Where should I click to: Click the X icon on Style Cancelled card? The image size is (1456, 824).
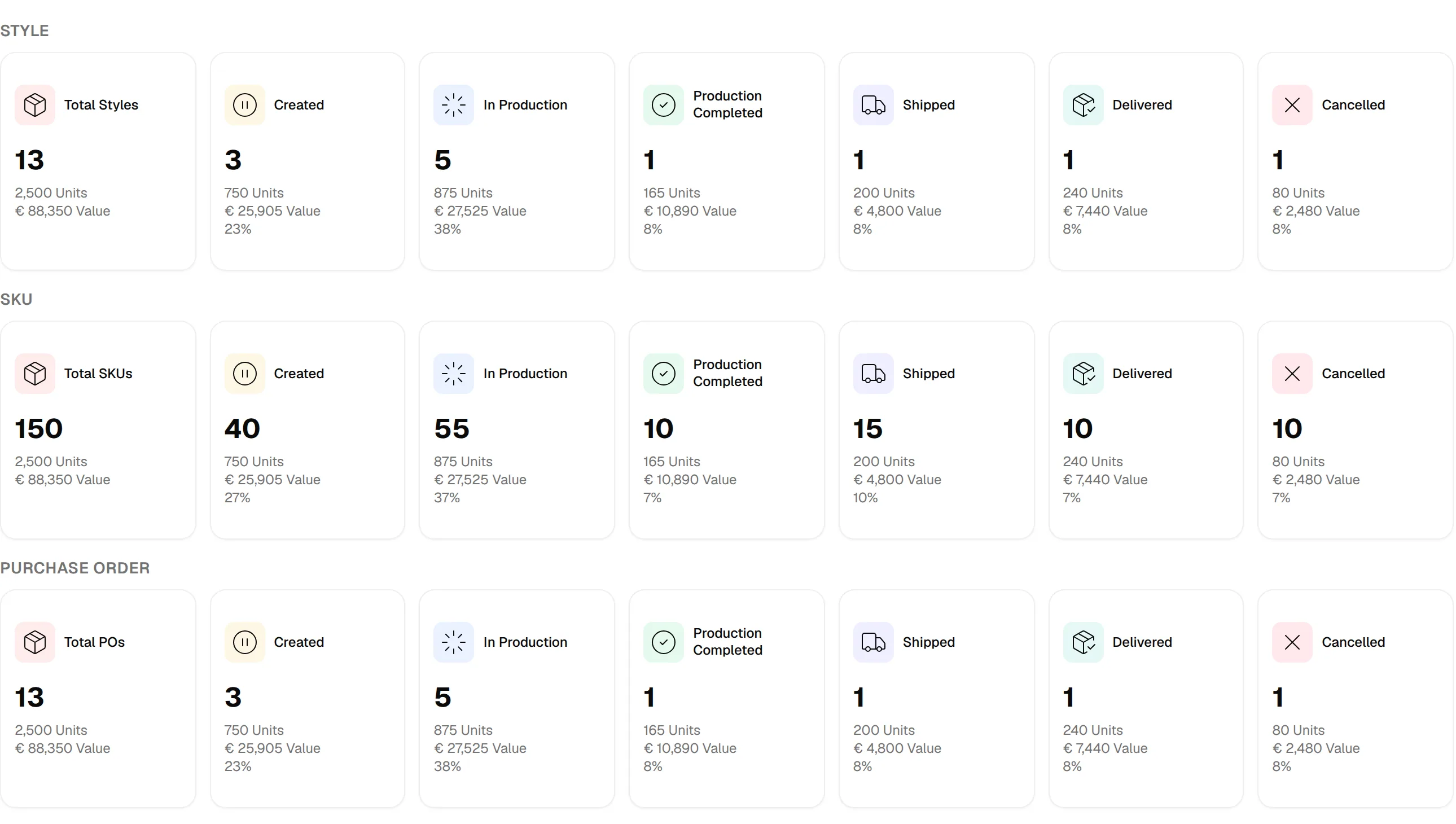pyautogui.click(x=1292, y=105)
